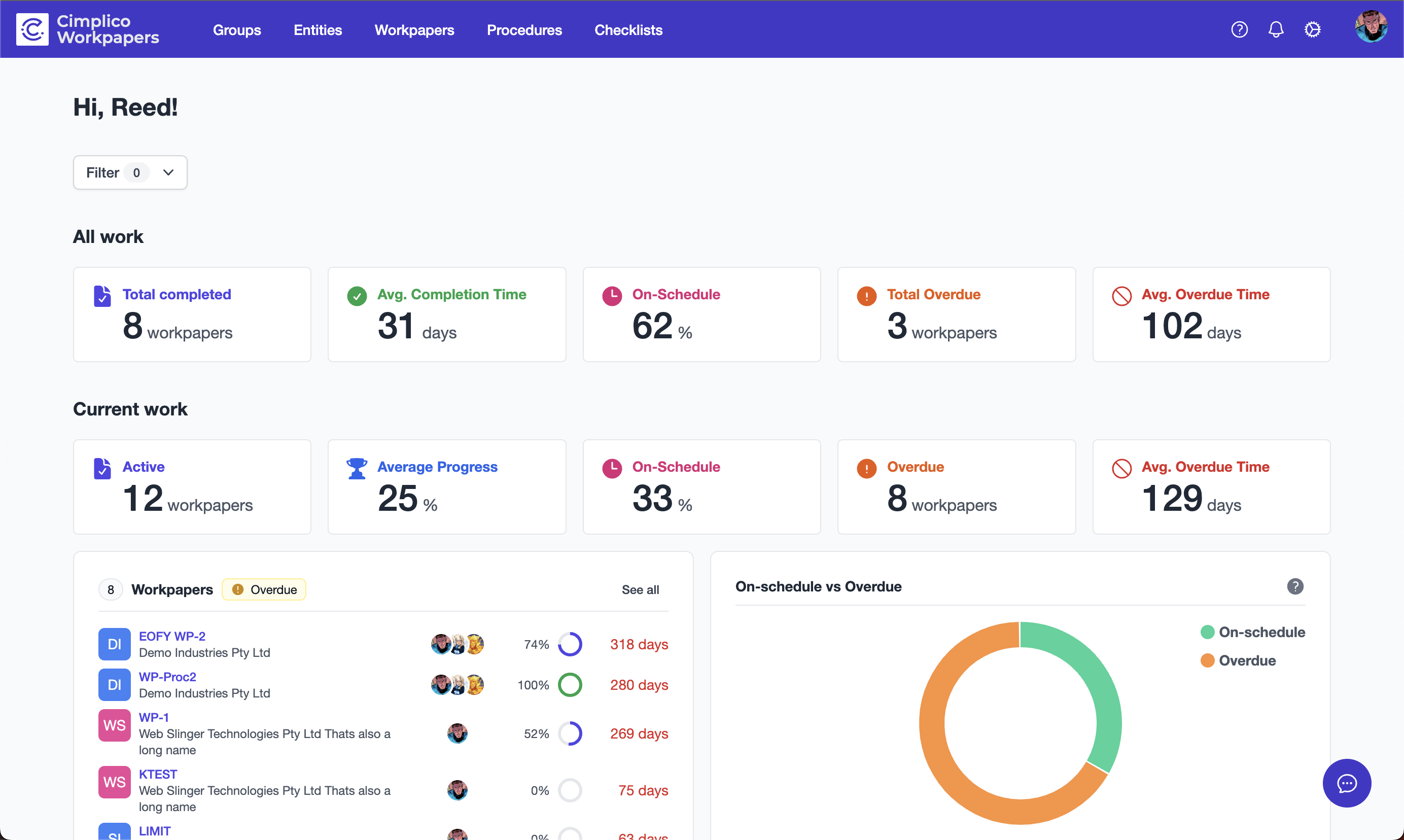Open the WP-Proc2 workpaper link

click(167, 677)
